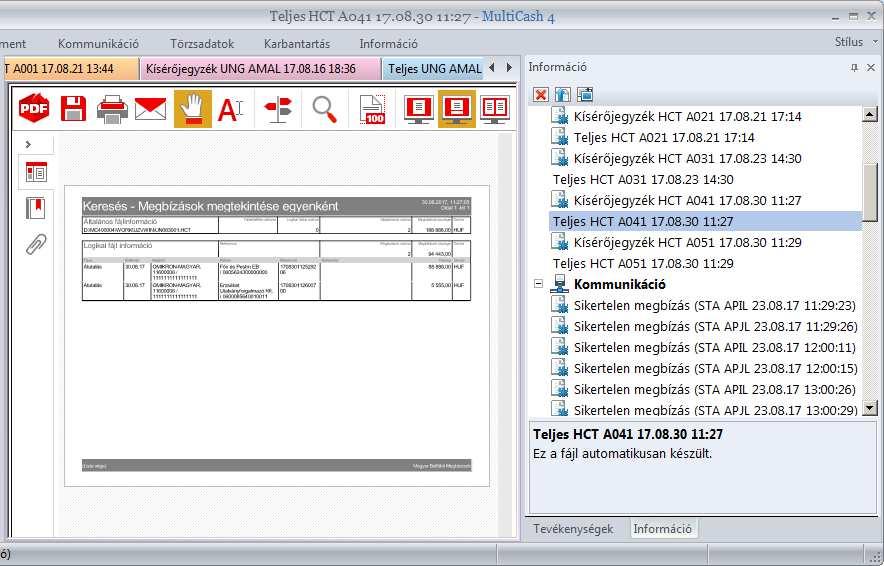Screen dimensions: 884x566
Task: Open the signpost navigation tool
Action: tap(279, 109)
